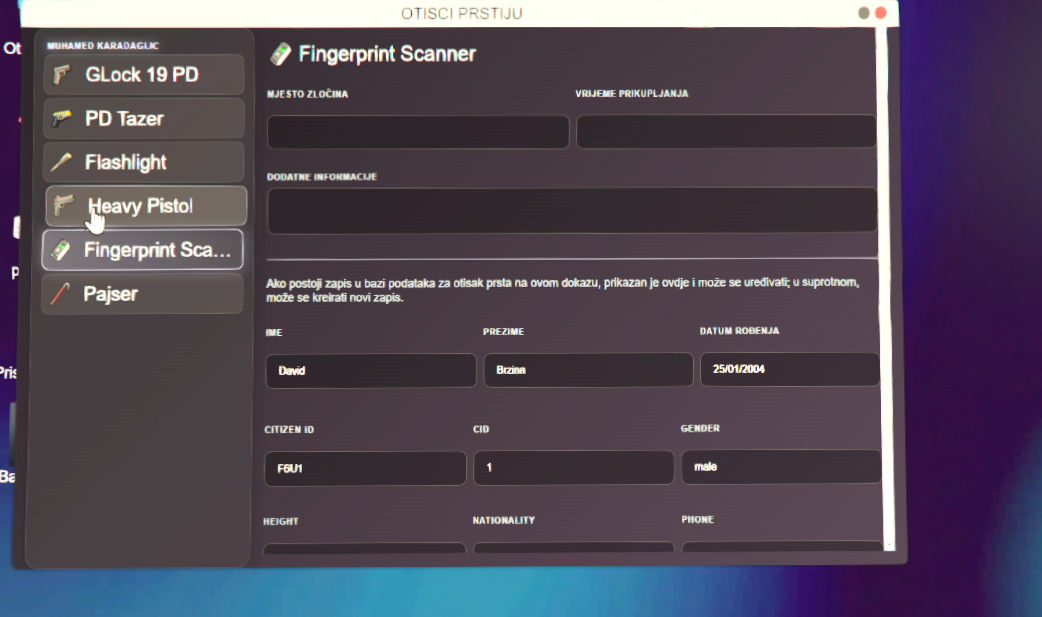Image resolution: width=1042 pixels, height=617 pixels.
Task: Click the Fingerprint Scanner sidebar icon
Action: [61, 250]
